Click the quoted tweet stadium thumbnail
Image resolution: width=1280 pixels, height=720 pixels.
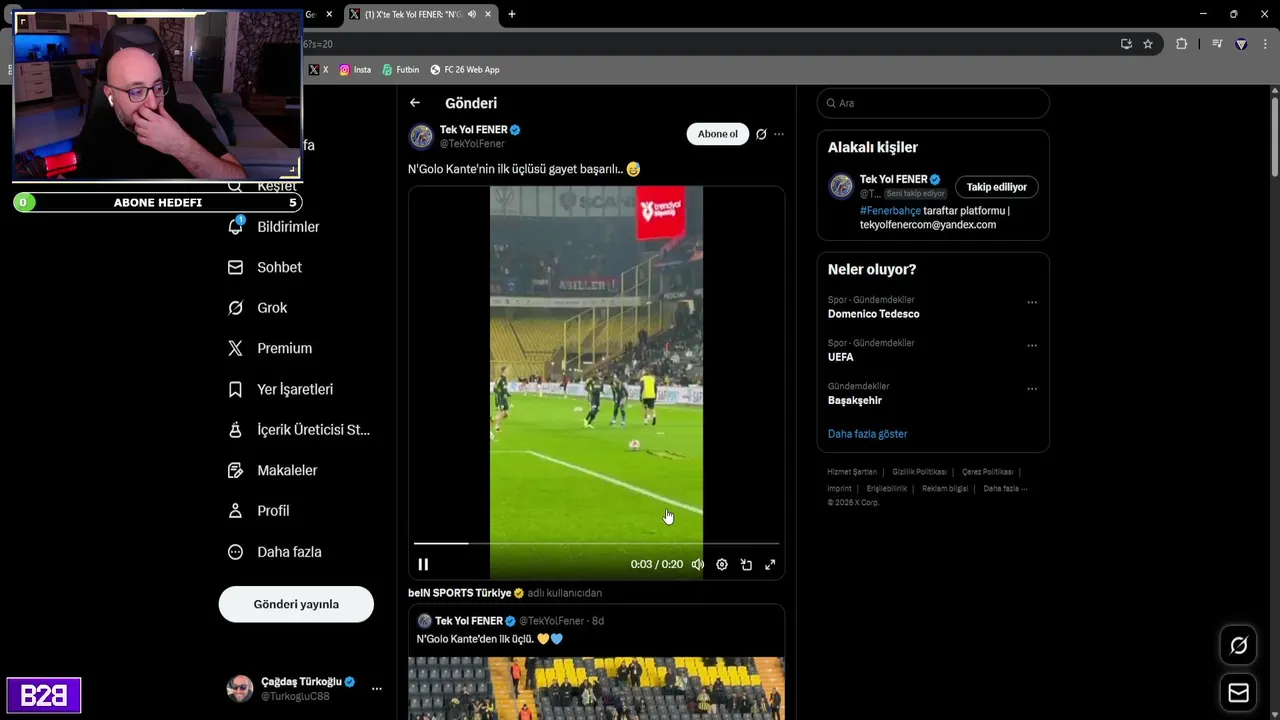point(596,688)
